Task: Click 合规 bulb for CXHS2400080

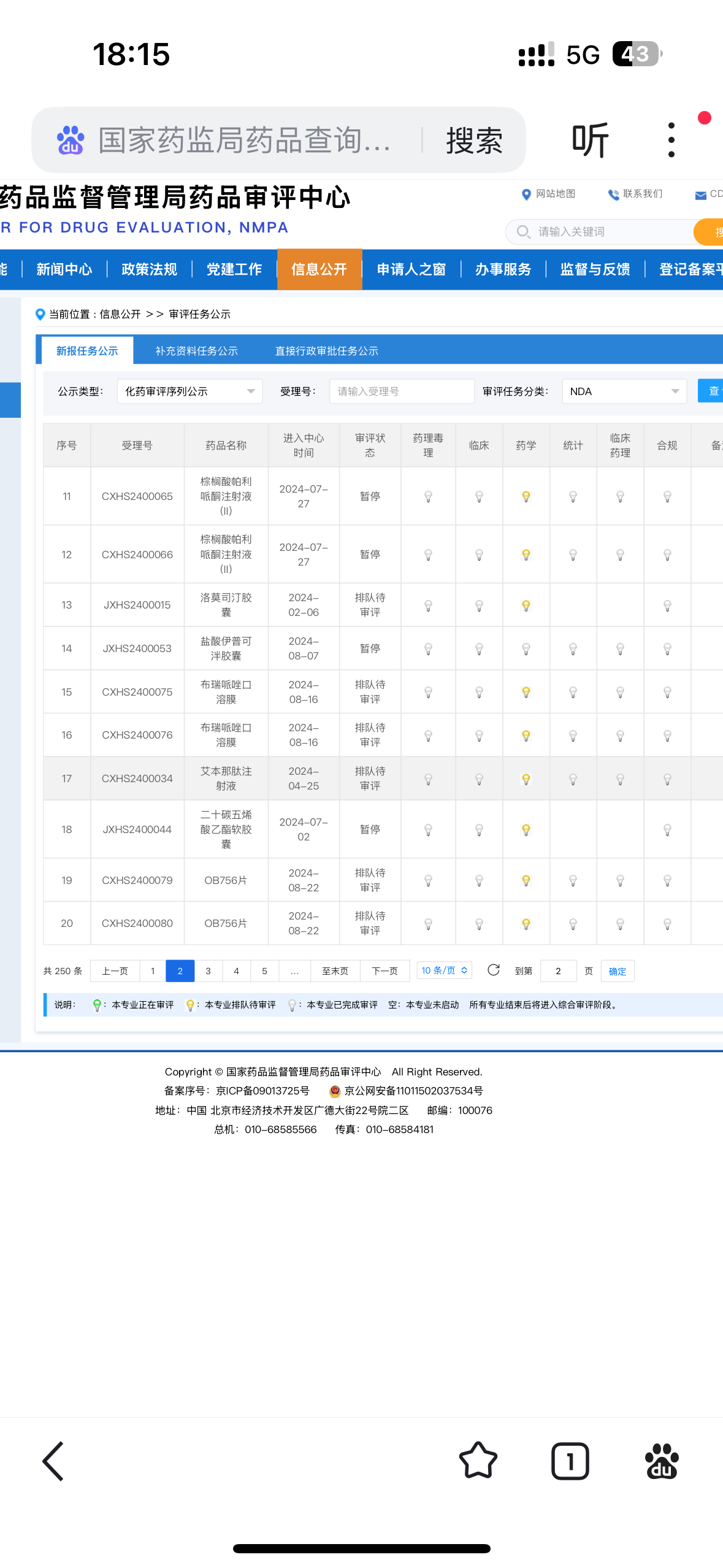Action: click(x=668, y=924)
